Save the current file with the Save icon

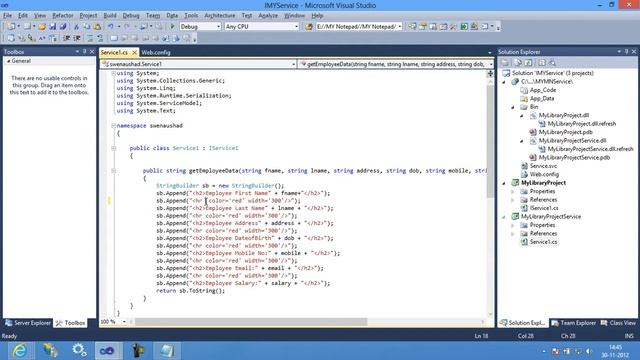pos(53,27)
